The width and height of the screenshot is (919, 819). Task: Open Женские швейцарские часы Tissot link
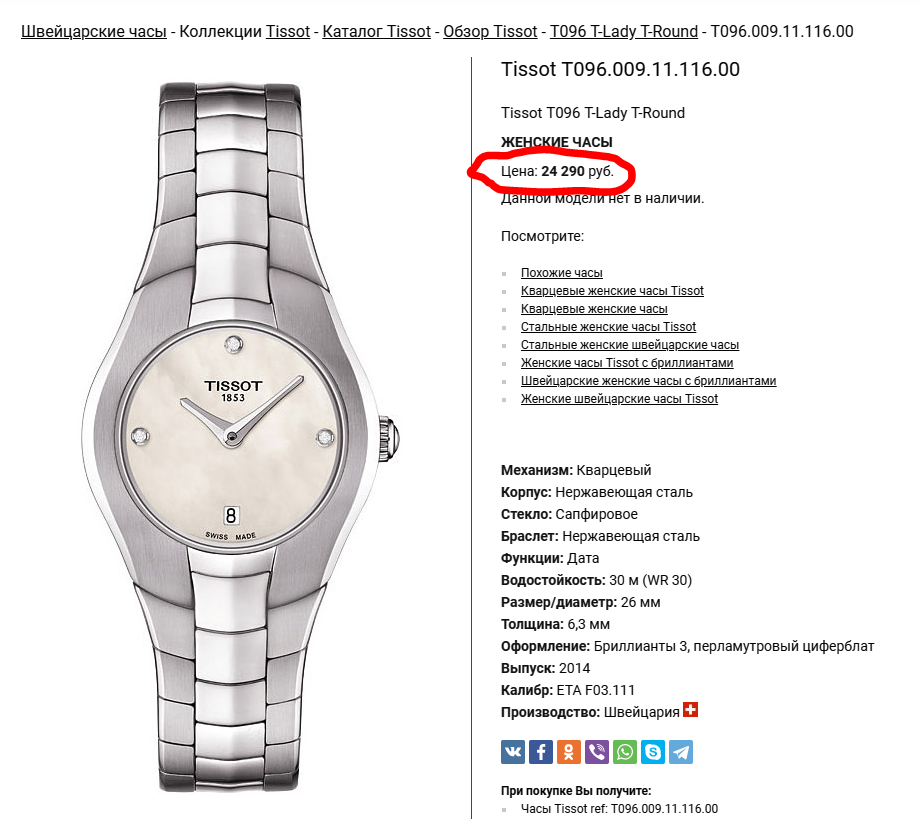(x=619, y=399)
